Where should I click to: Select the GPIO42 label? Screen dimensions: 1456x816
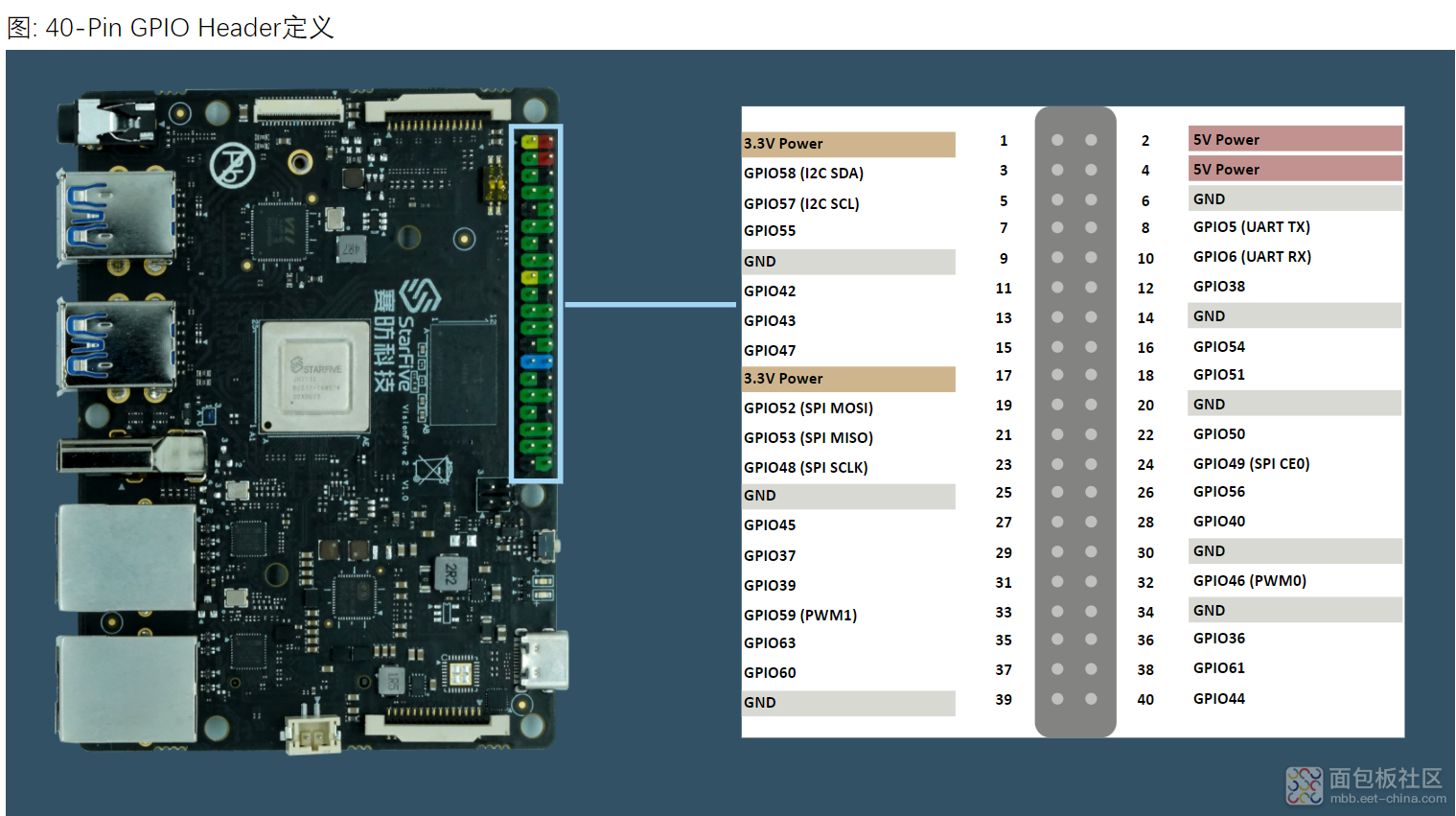(x=770, y=291)
